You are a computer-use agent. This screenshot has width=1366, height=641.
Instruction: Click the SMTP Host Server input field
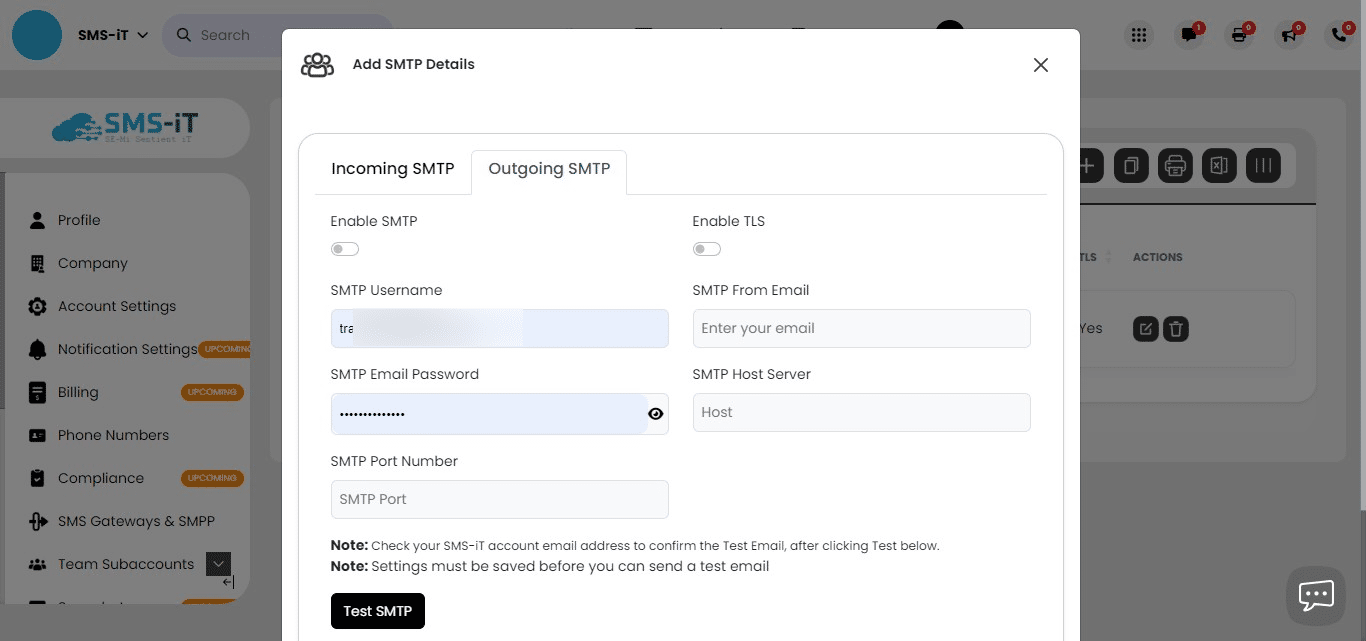(x=861, y=412)
